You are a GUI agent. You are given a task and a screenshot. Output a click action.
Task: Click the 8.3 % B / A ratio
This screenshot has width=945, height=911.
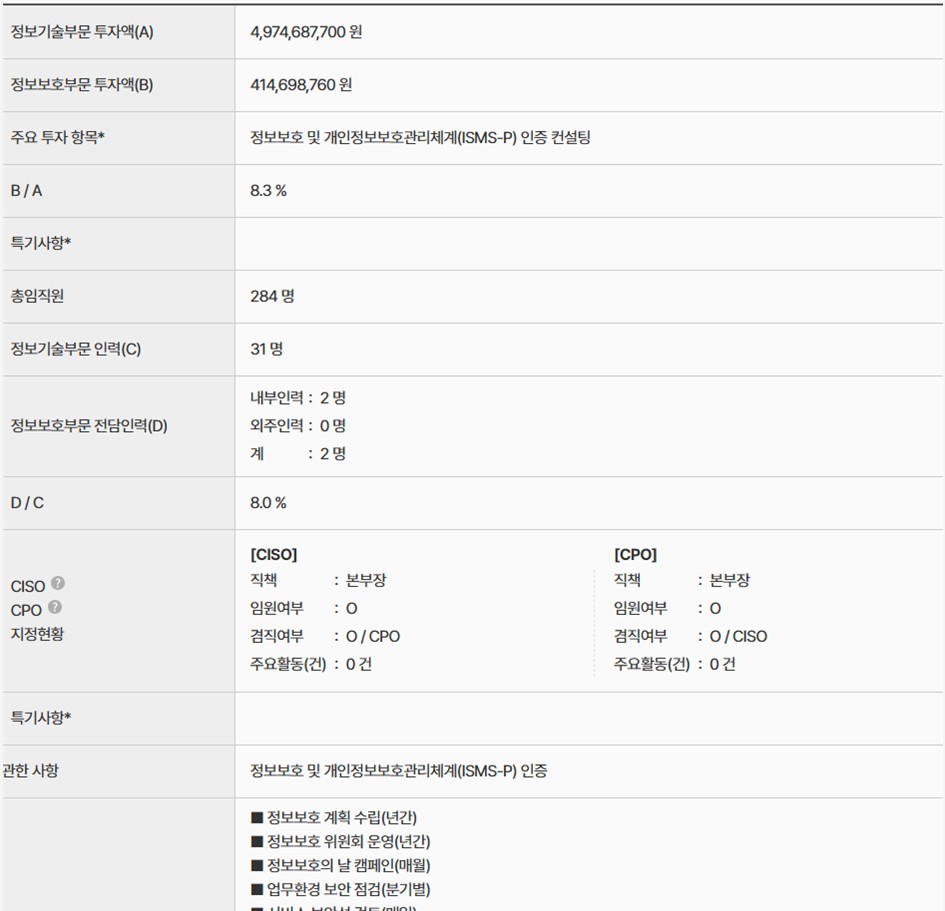tap(268, 190)
